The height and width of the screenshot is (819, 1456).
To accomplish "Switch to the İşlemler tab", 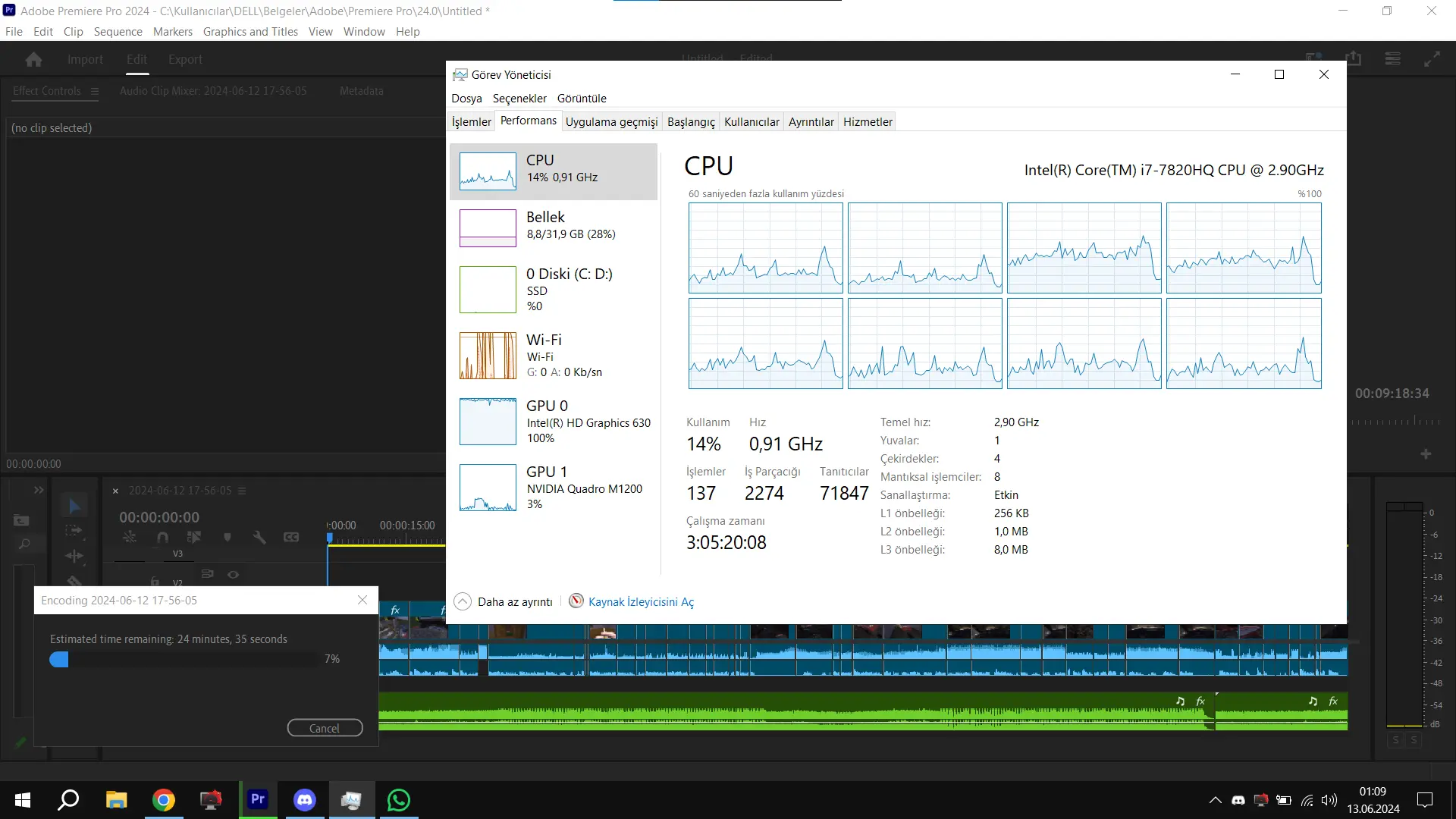I will point(472,122).
